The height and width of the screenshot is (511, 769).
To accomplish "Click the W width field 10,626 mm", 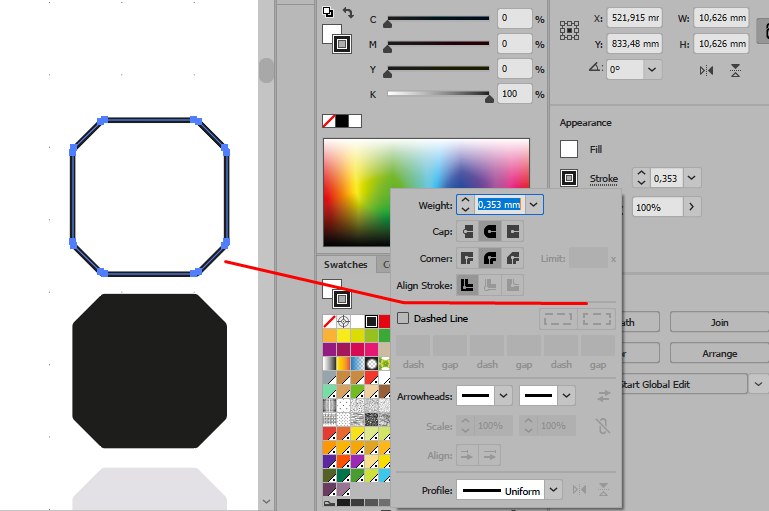I will pyautogui.click(x=721, y=18).
